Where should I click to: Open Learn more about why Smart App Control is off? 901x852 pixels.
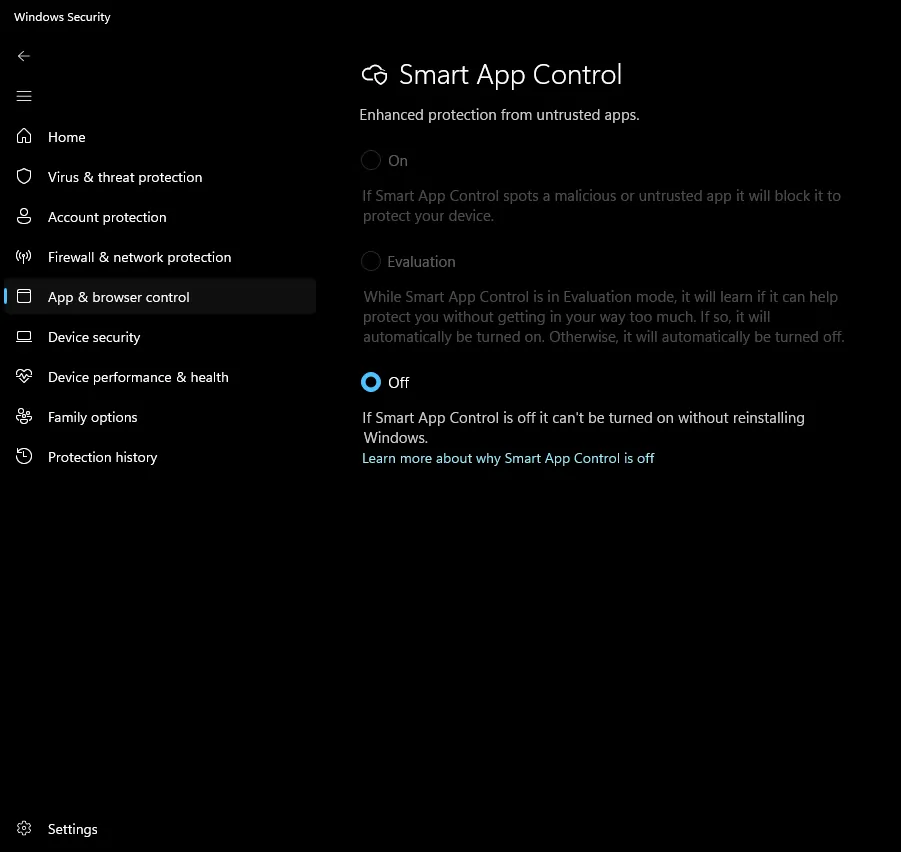(x=508, y=458)
